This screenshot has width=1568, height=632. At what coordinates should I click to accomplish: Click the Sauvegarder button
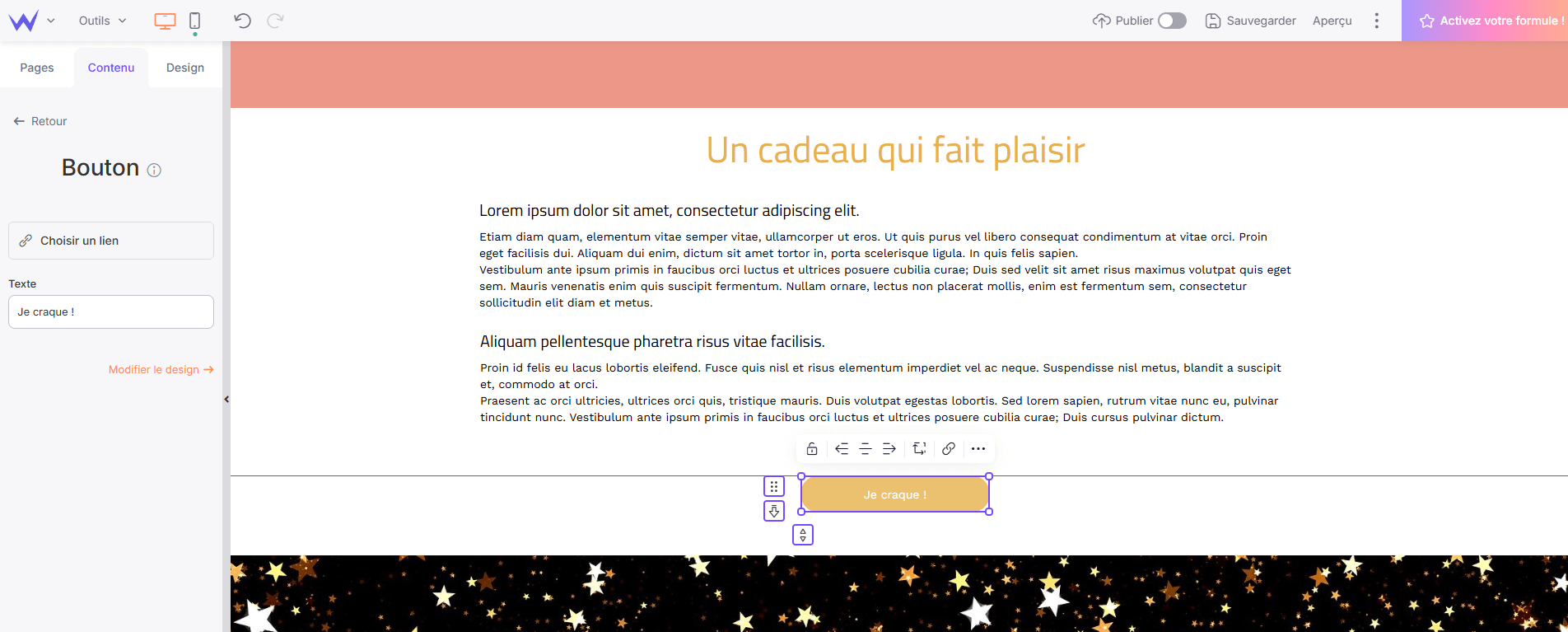[x=1250, y=21]
